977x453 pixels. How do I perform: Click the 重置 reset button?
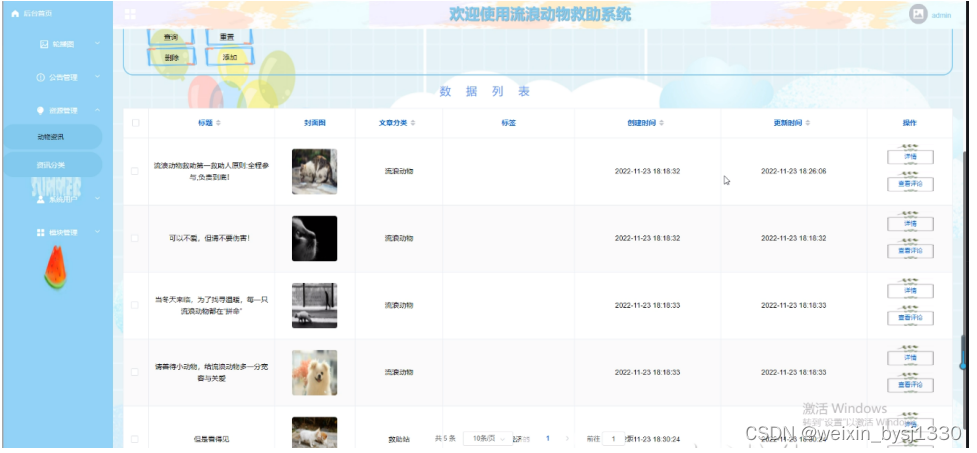pos(228,37)
